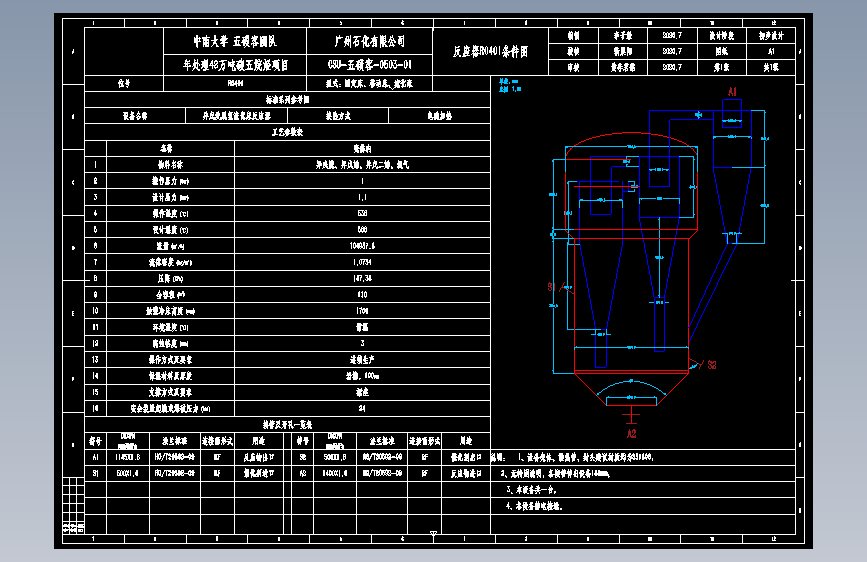The image size is (867, 562).
Task: Select the 操作温度 row label
Action: click(x=170, y=214)
